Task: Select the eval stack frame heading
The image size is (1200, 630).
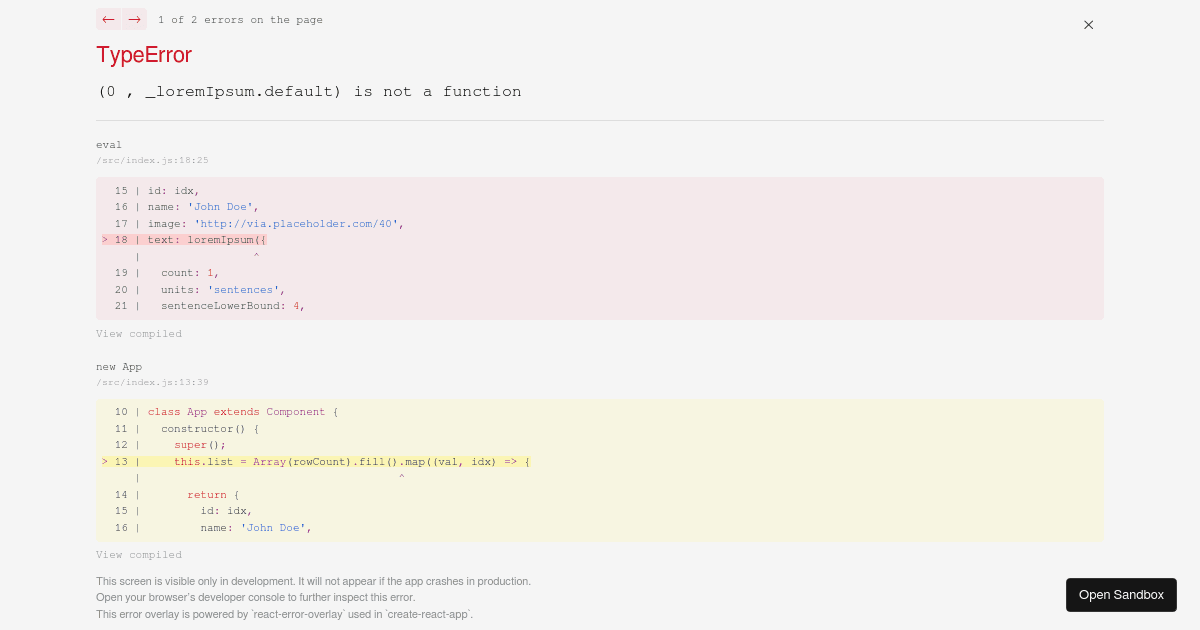Action: pos(109,144)
